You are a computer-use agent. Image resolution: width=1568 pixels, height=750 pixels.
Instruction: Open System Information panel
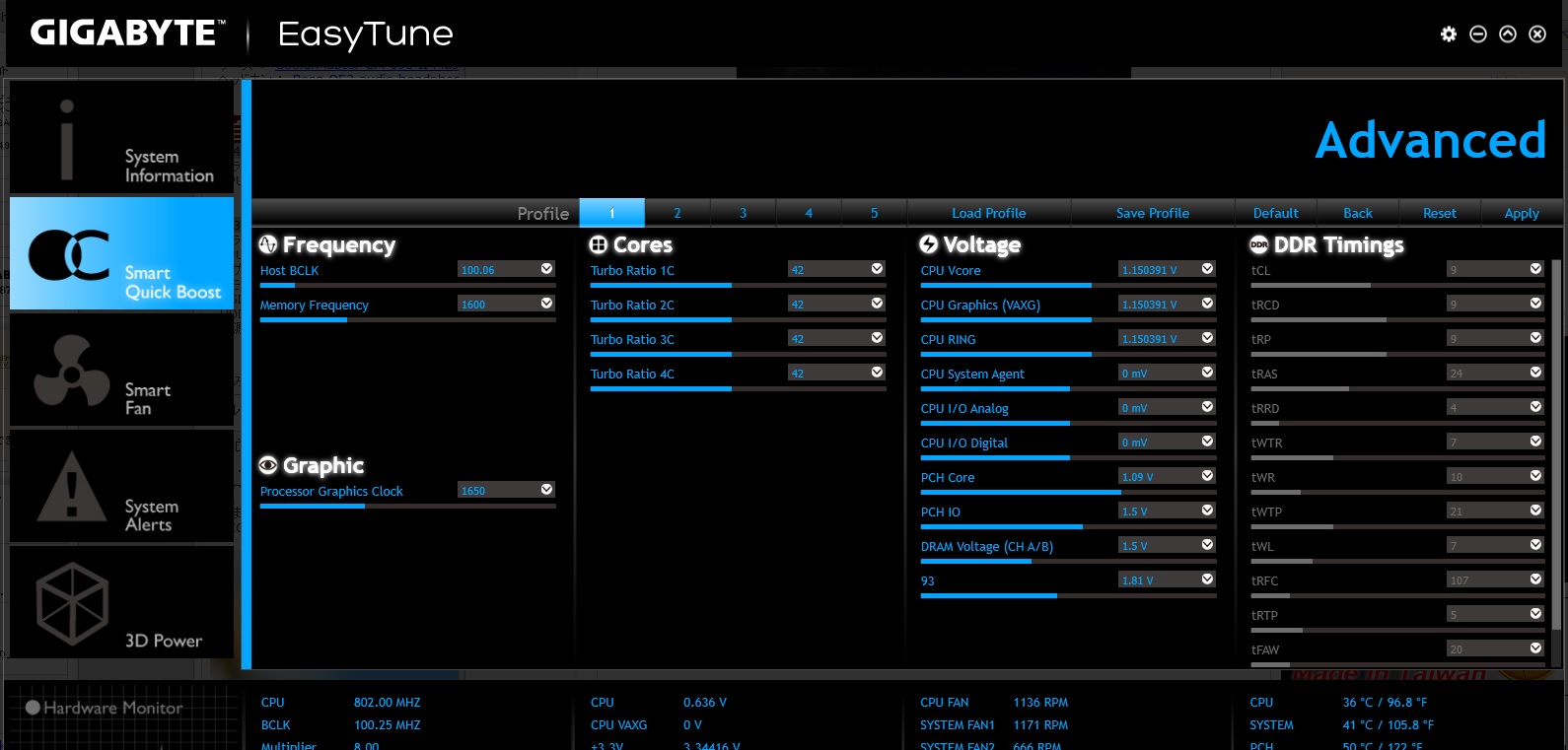pyautogui.click(x=121, y=137)
